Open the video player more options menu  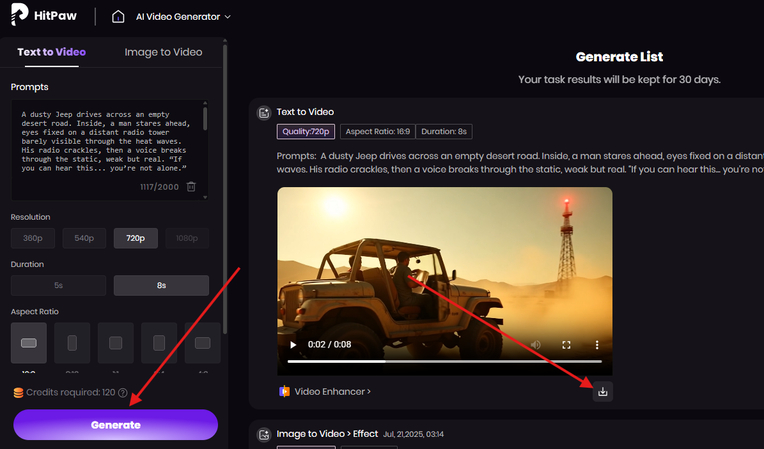[597, 345]
